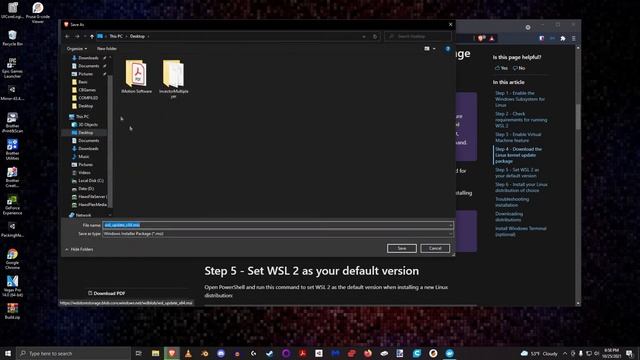The image size is (640, 360).
Task: Open the iMotion Software folder
Action: click(x=137, y=77)
